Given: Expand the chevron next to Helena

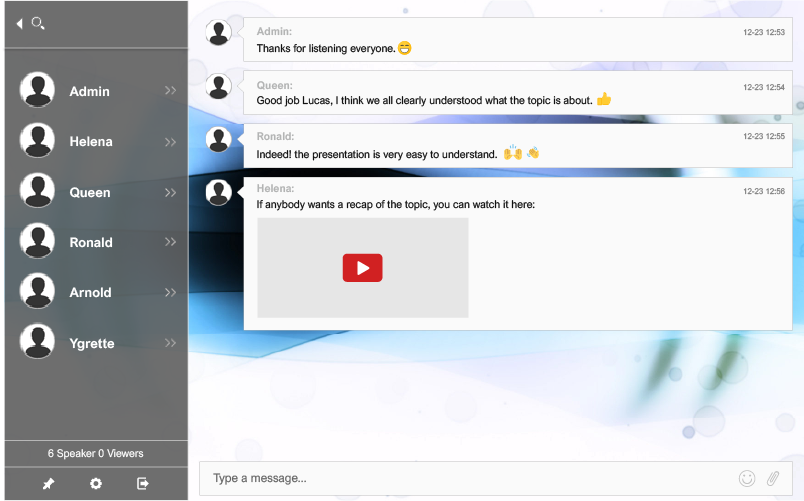Looking at the screenshot, I should pyautogui.click(x=170, y=141).
